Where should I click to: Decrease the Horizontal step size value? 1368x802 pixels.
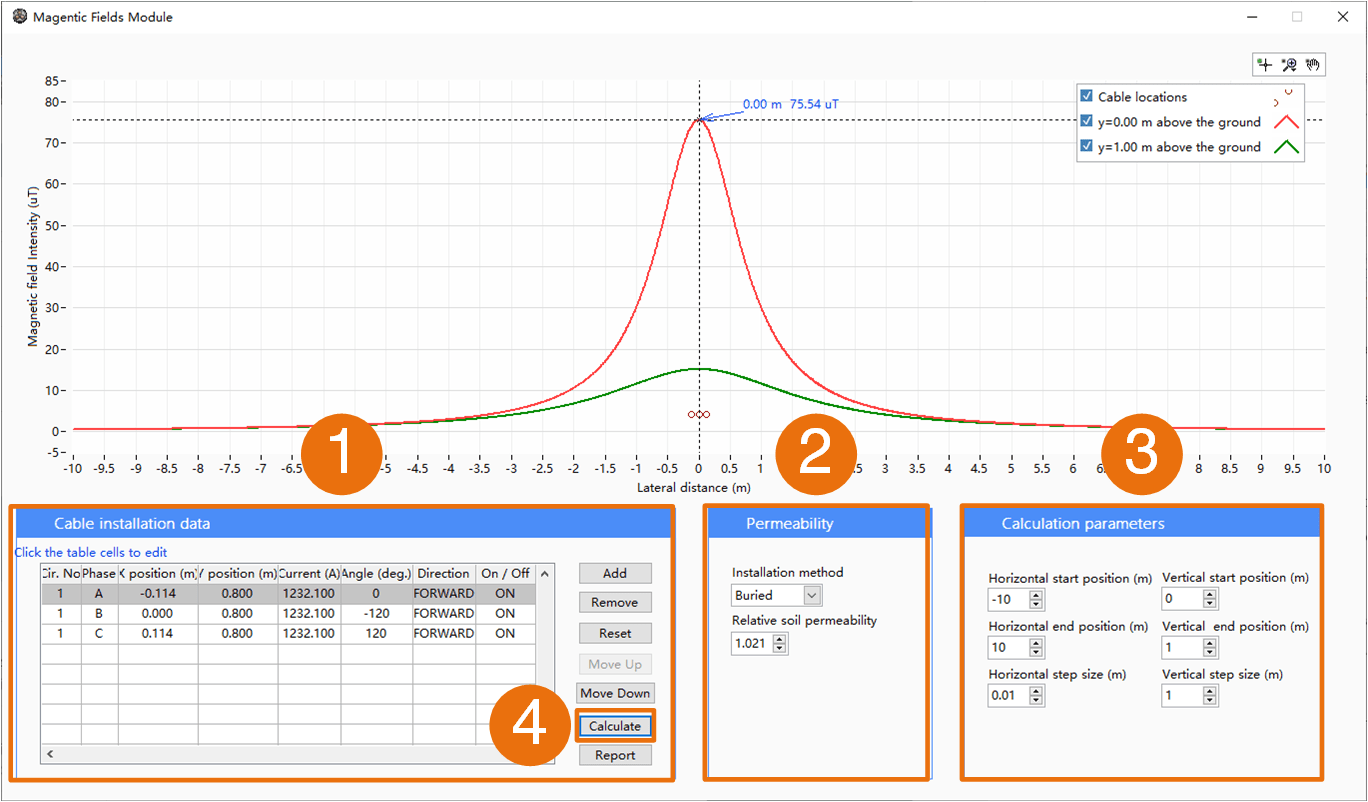1036,700
